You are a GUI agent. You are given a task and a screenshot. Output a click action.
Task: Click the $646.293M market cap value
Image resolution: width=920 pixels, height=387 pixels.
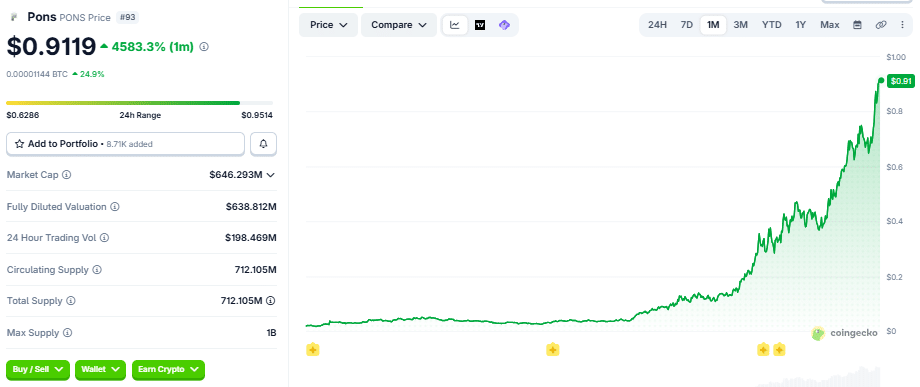[235, 175]
